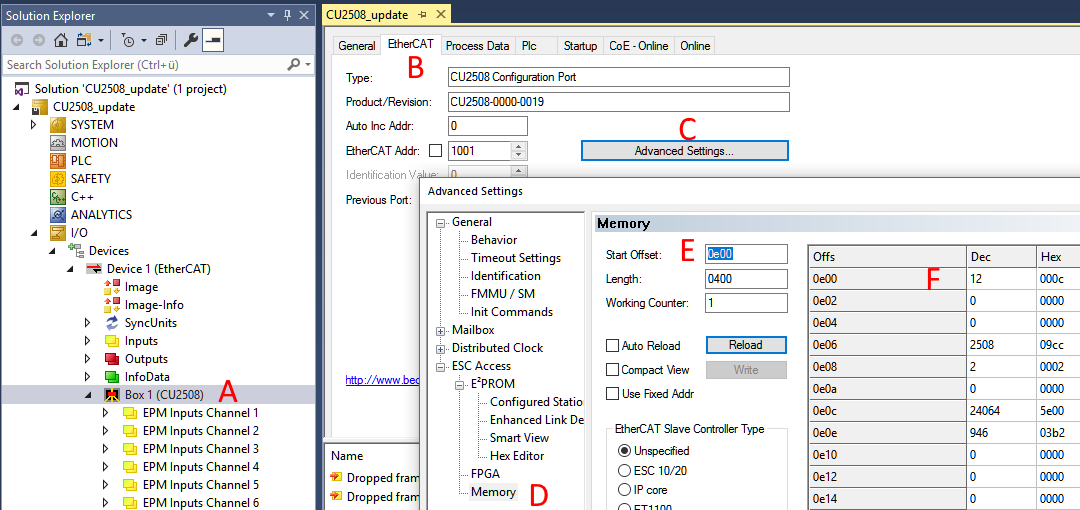Click the Hex value 5e00 cell
Viewport: 1080px width, 510px height.
pos(1058,411)
